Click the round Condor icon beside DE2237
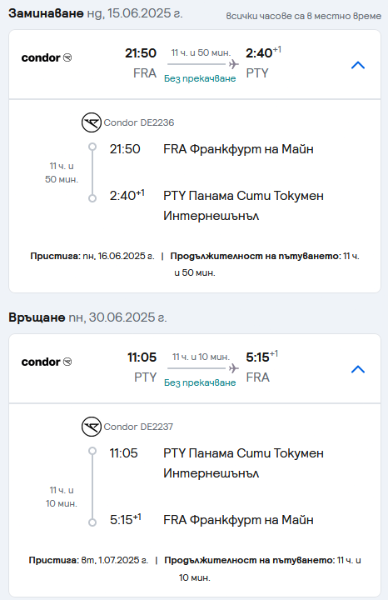 click(x=91, y=427)
